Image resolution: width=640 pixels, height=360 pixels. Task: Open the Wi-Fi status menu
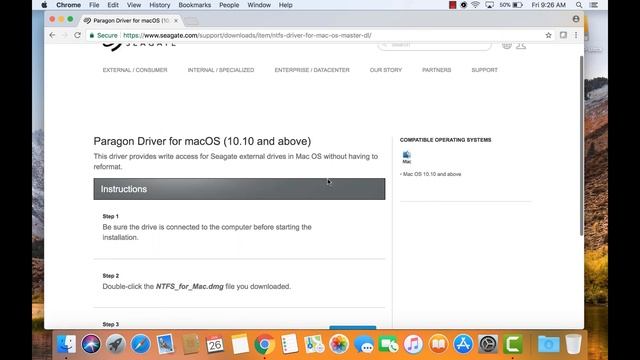[x=475, y=5]
